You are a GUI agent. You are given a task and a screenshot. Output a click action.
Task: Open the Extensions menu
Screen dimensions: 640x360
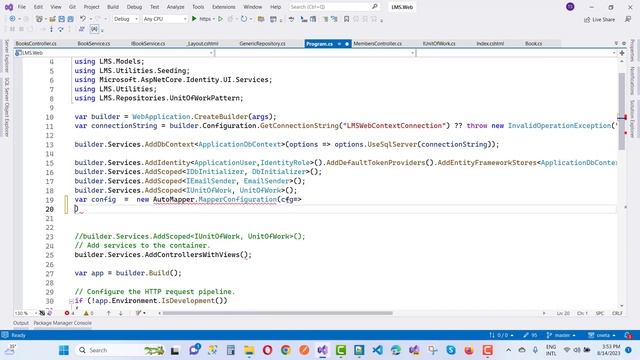[x=224, y=7]
